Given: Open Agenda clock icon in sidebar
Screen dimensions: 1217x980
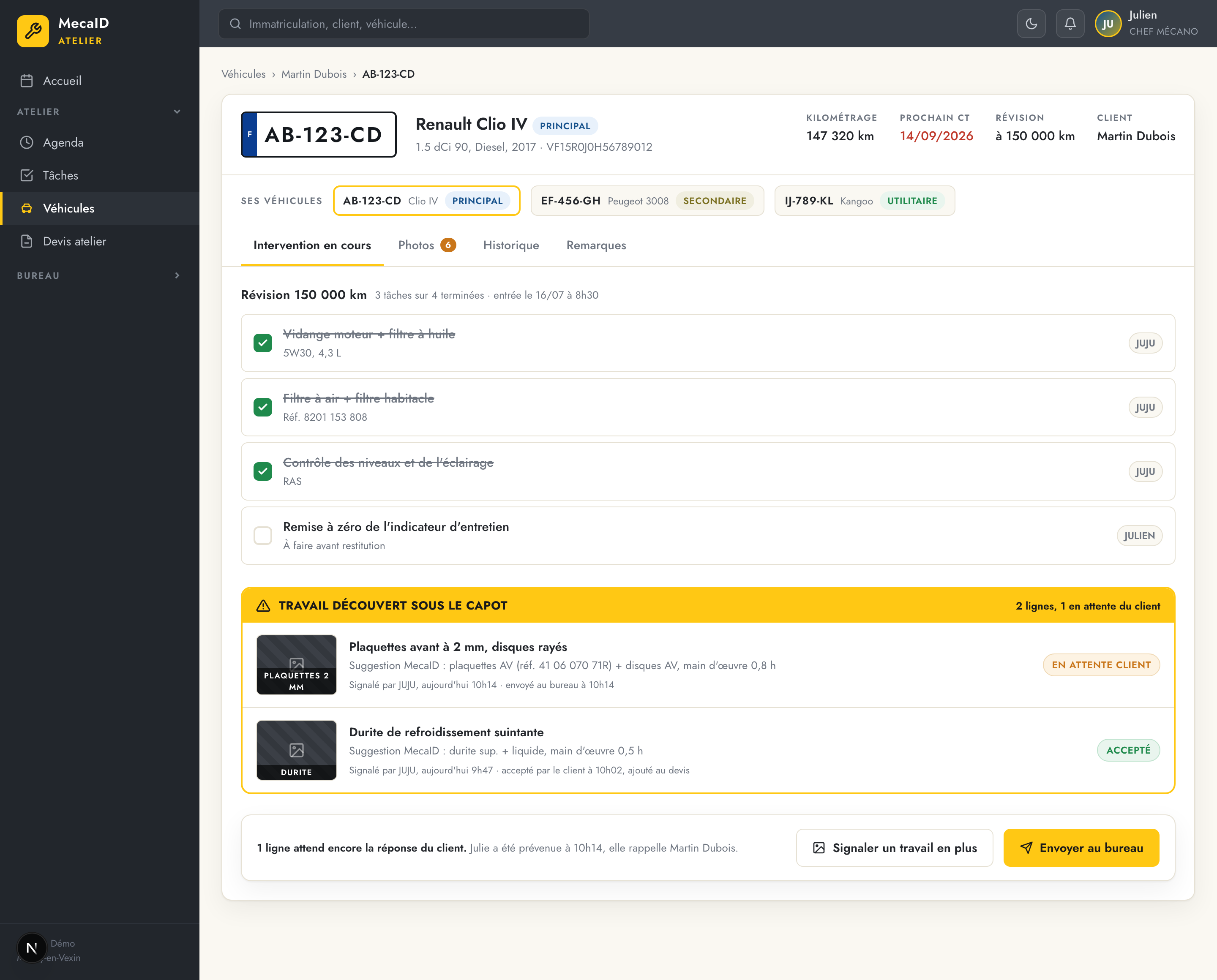Looking at the screenshot, I should click(x=27, y=142).
